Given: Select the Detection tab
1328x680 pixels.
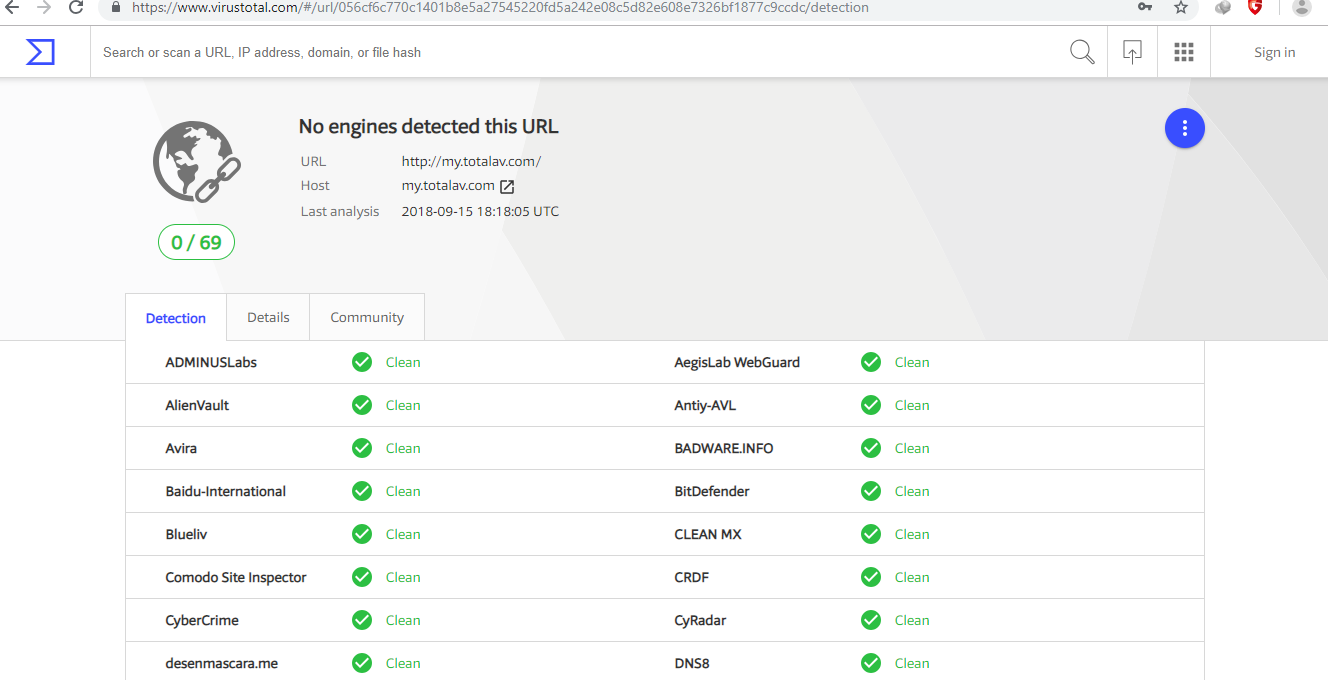Looking at the screenshot, I should (x=176, y=318).
